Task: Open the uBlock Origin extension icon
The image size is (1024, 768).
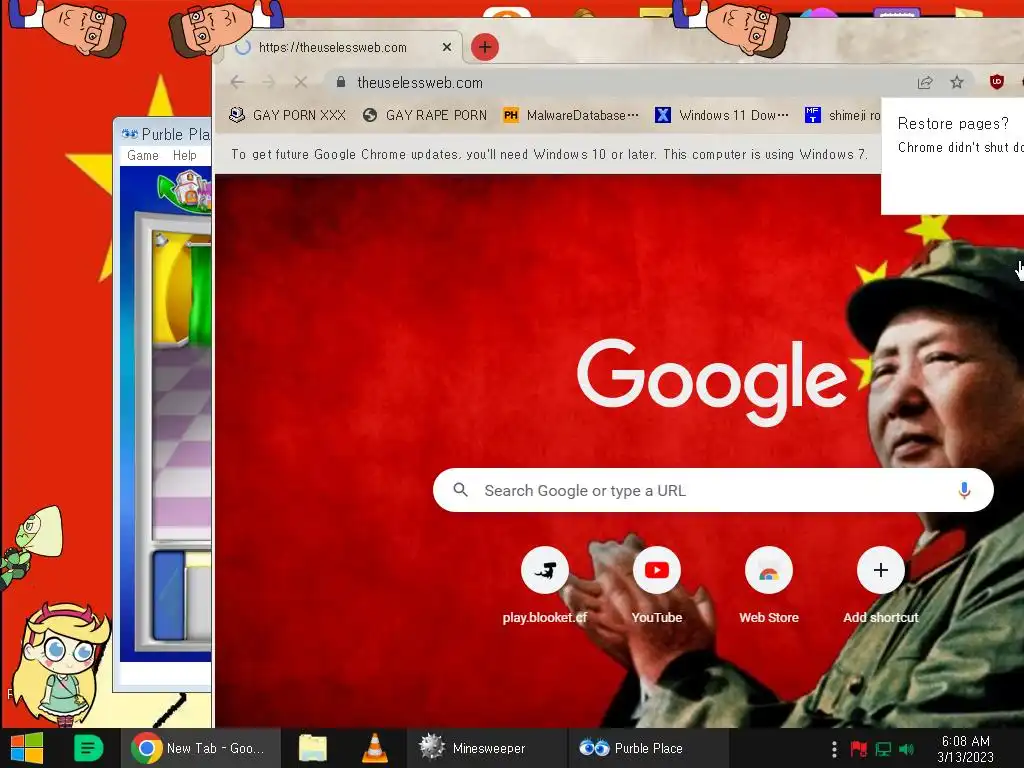Action: 997,82
